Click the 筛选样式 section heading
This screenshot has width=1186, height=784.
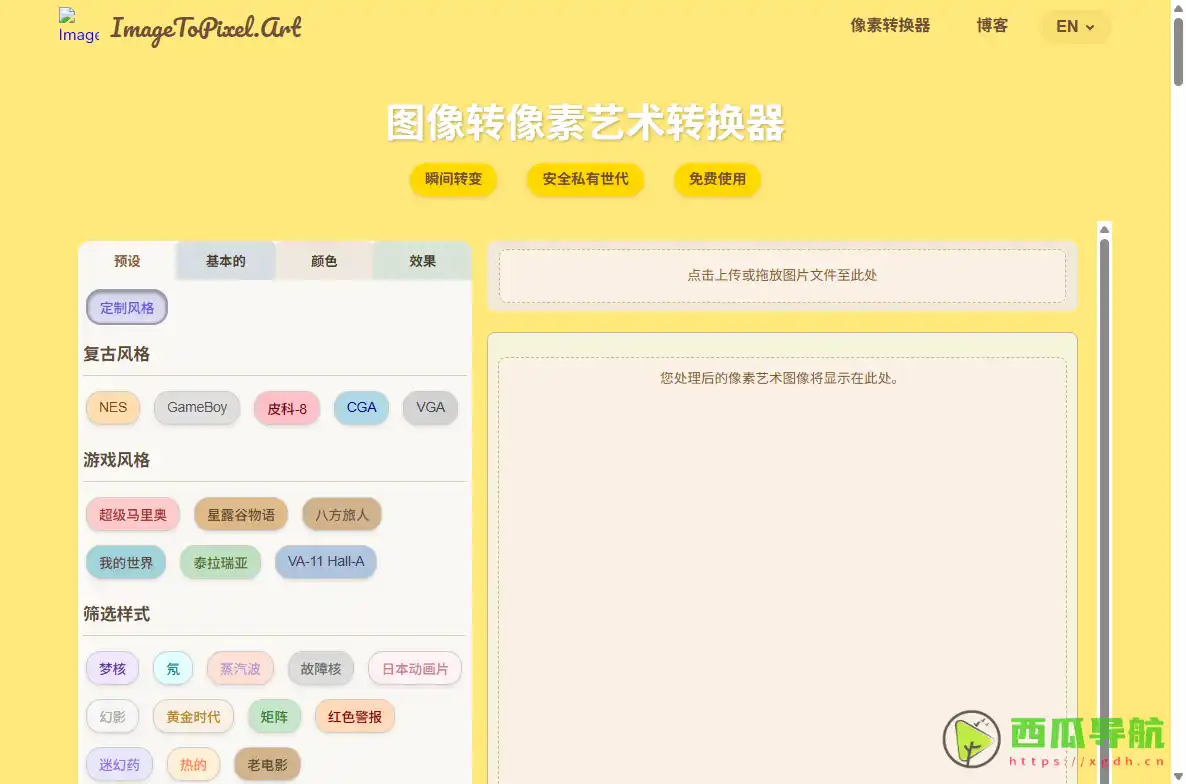(116, 614)
